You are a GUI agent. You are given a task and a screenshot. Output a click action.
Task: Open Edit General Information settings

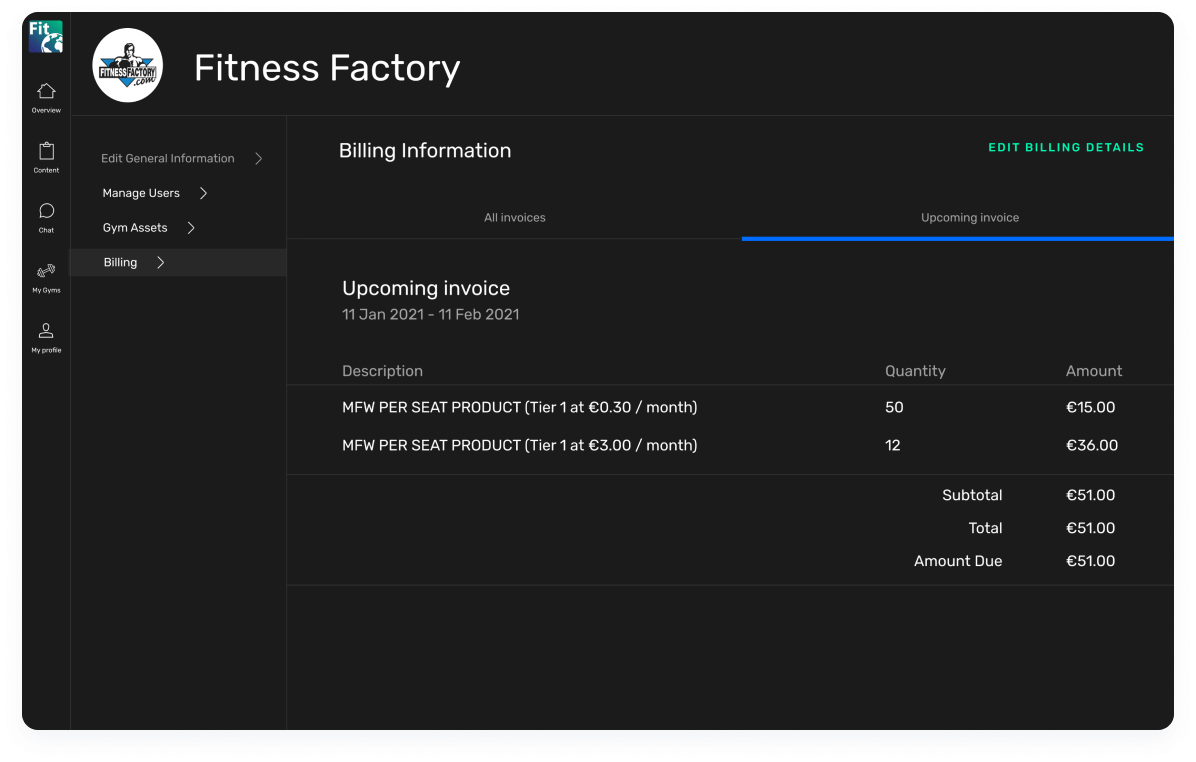point(168,158)
